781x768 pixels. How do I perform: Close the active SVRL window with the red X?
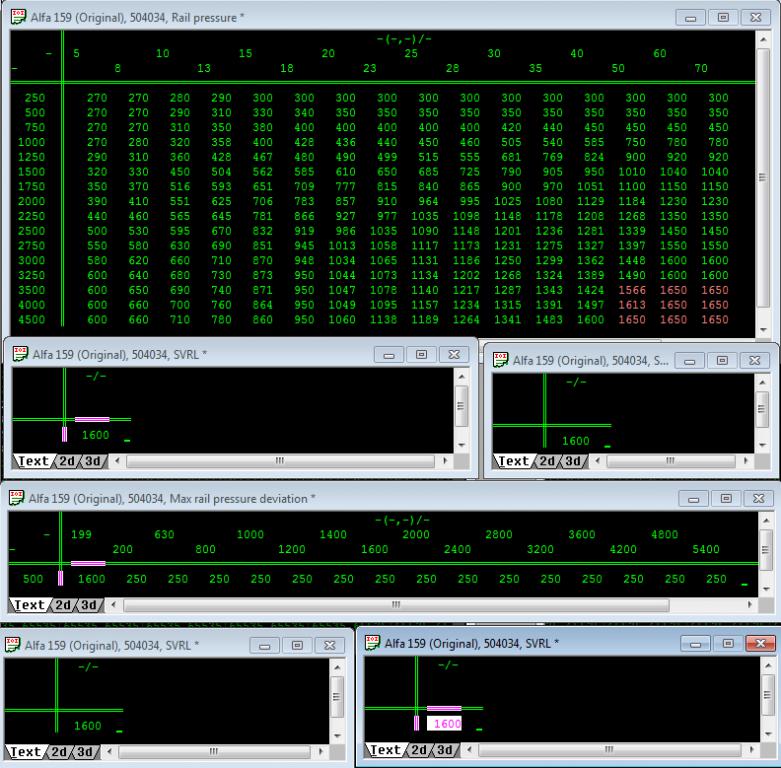pyautogui.click(x=760, y=643)
